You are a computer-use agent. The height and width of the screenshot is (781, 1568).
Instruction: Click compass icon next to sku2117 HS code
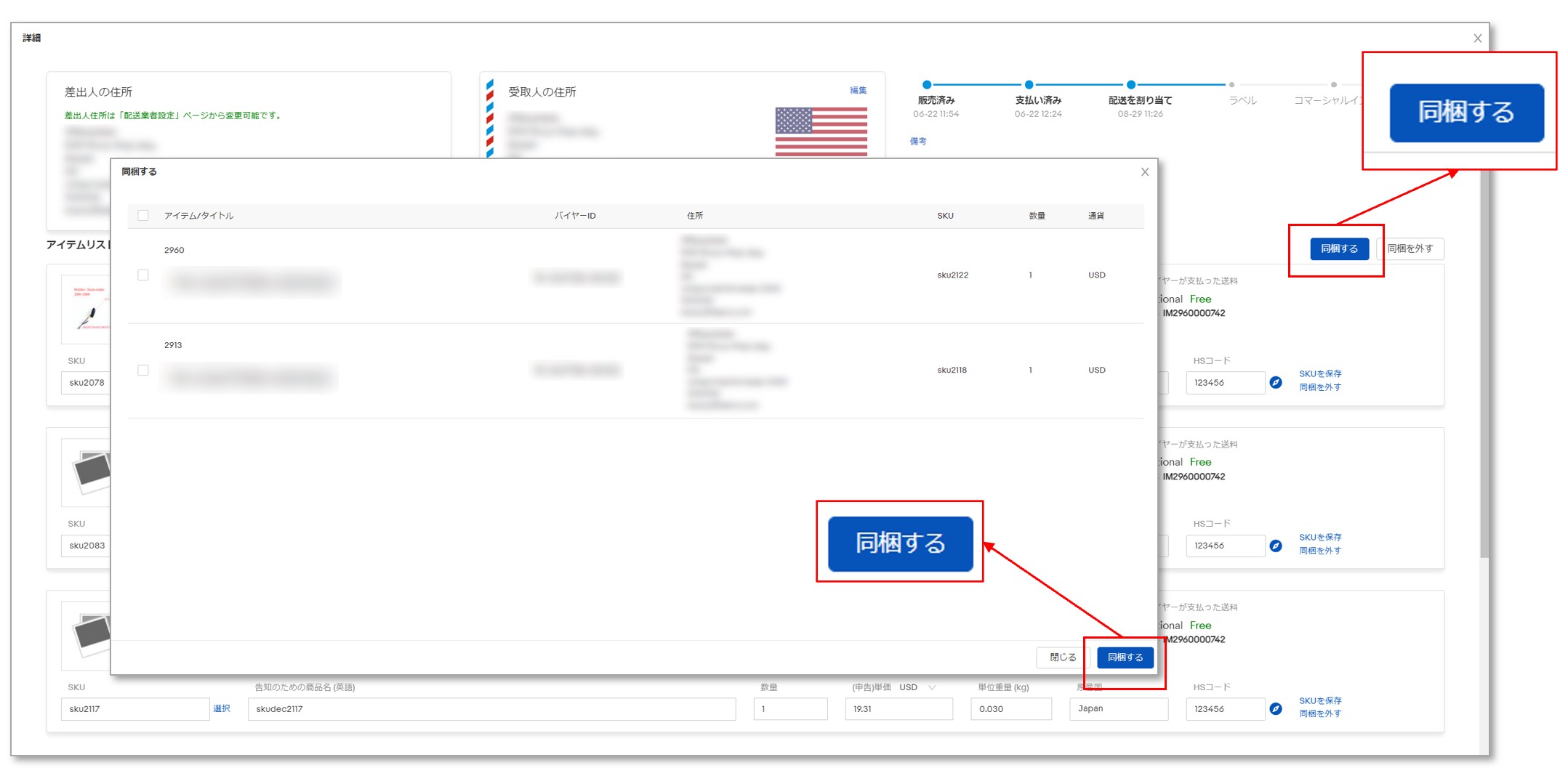[x=1275, y=708]
